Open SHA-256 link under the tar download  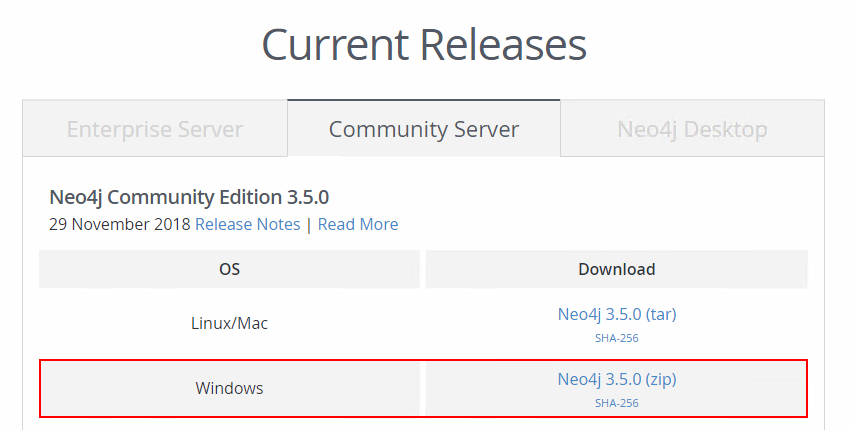[x=617, y=338]
